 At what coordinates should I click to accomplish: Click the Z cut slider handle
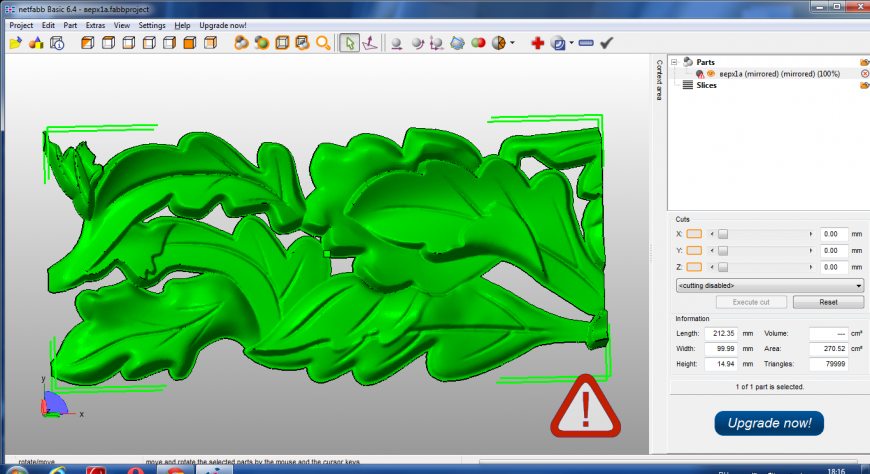click(723, 267)
